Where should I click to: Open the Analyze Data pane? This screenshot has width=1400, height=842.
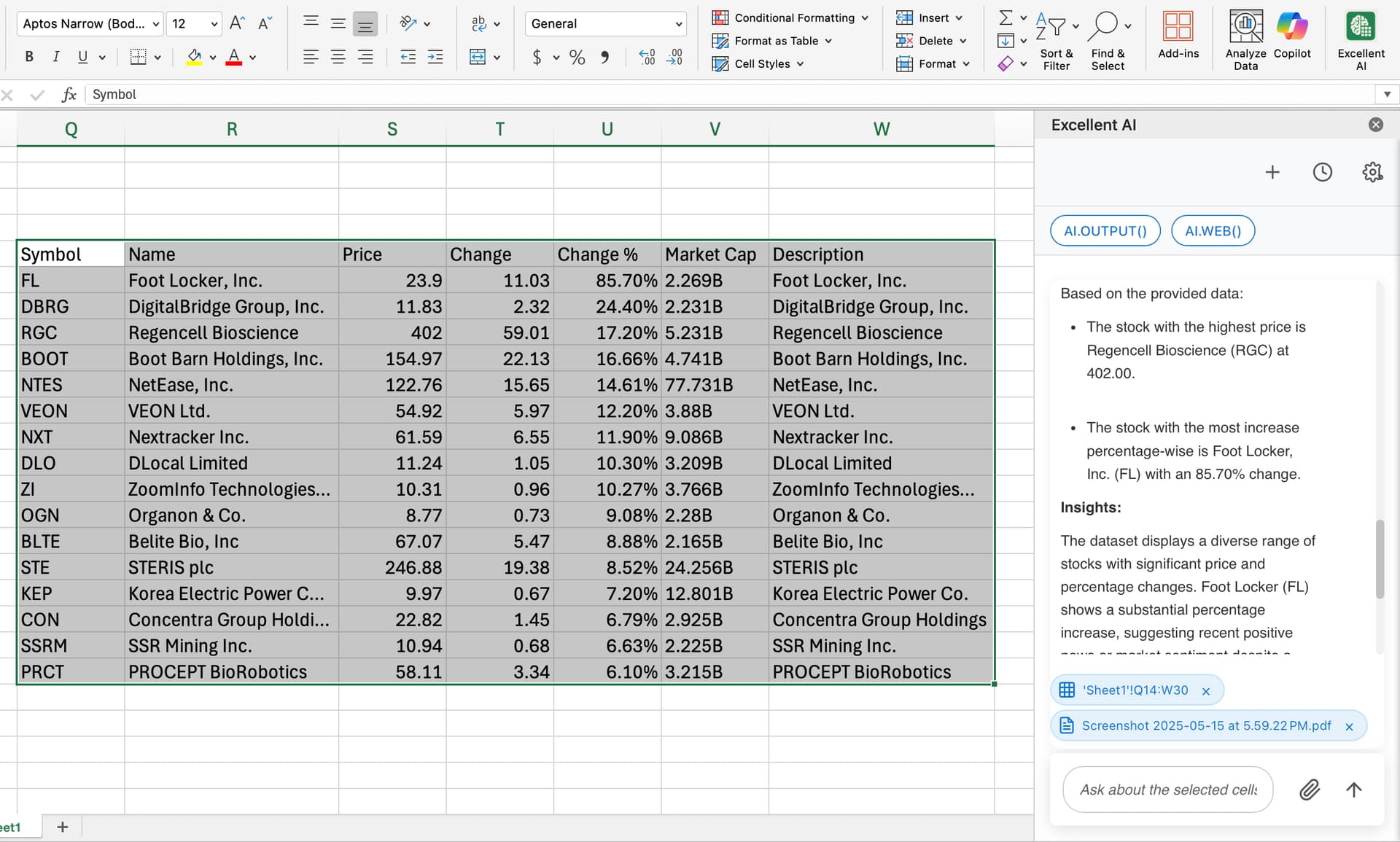[x=1245, y=38]
